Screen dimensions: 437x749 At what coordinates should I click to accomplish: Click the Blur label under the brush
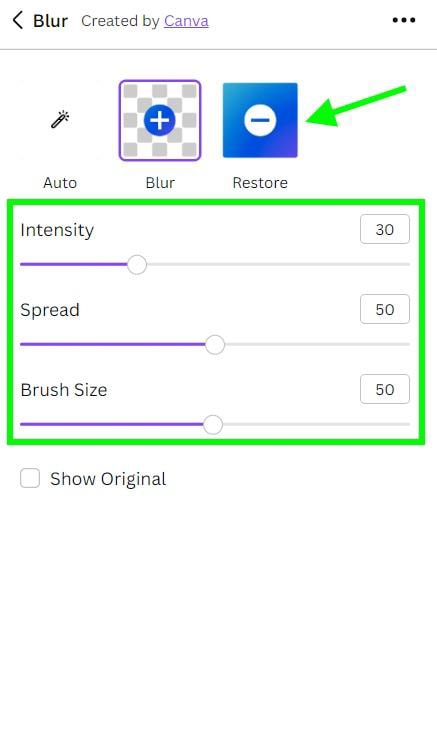tap(160, 182)
